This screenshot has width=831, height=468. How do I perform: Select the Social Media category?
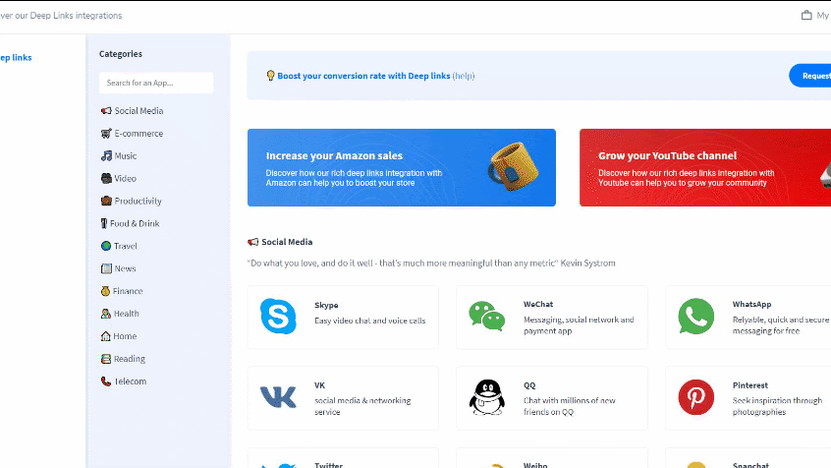pos(138,111)
